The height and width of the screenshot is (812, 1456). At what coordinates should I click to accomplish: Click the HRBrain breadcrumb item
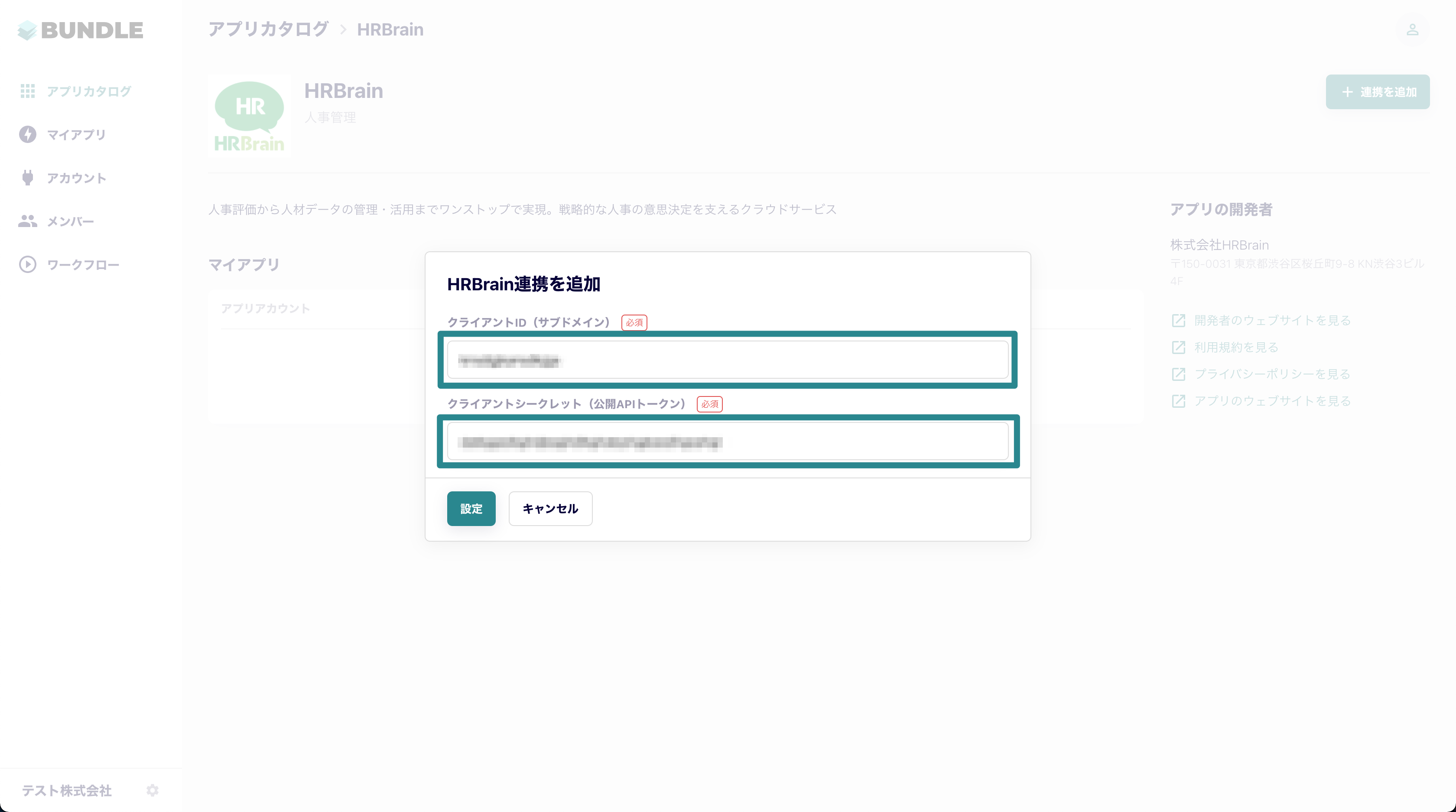point(390,29)
